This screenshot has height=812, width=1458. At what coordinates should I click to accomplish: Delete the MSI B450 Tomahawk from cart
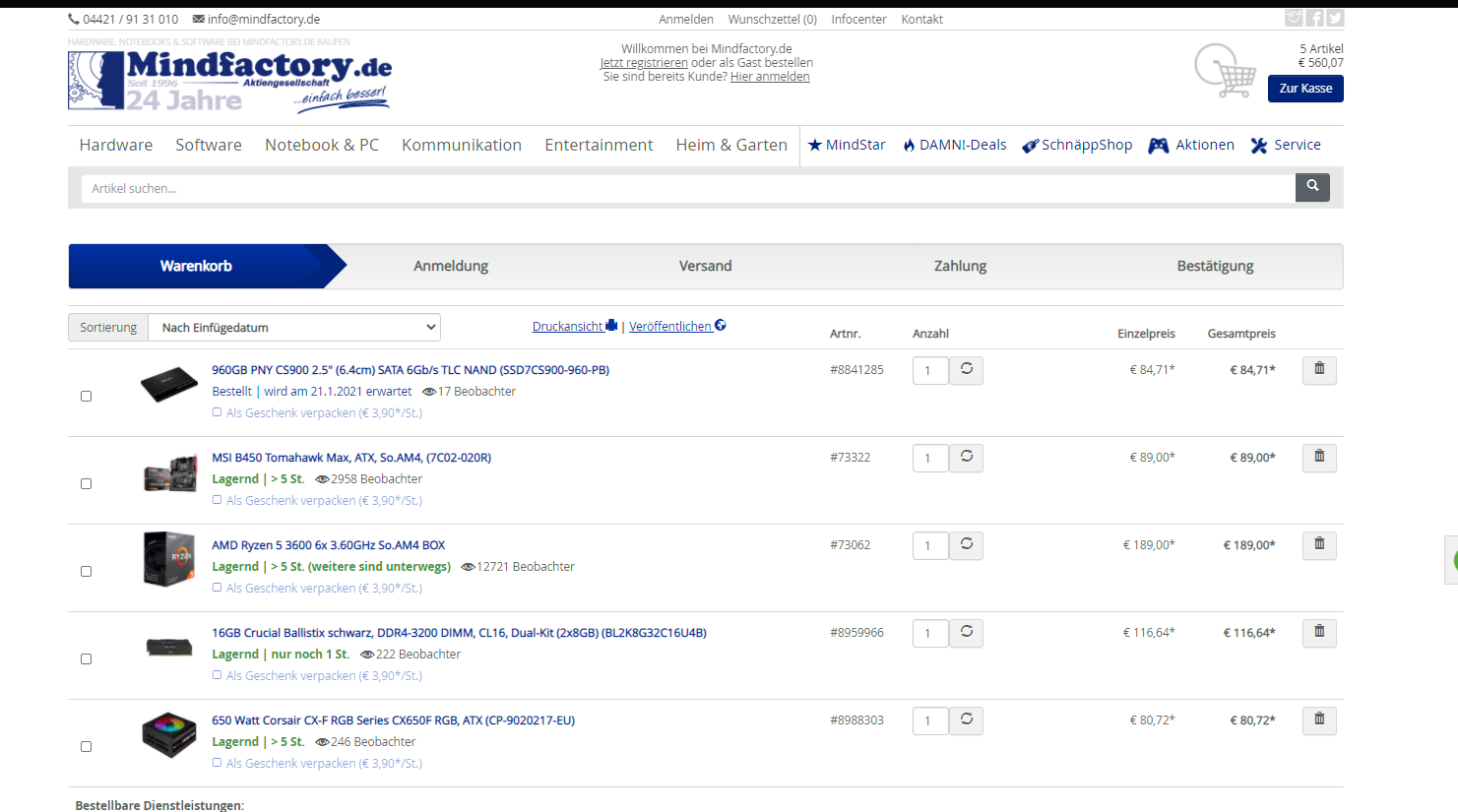pyautogui.click(x=1319, y=458)
